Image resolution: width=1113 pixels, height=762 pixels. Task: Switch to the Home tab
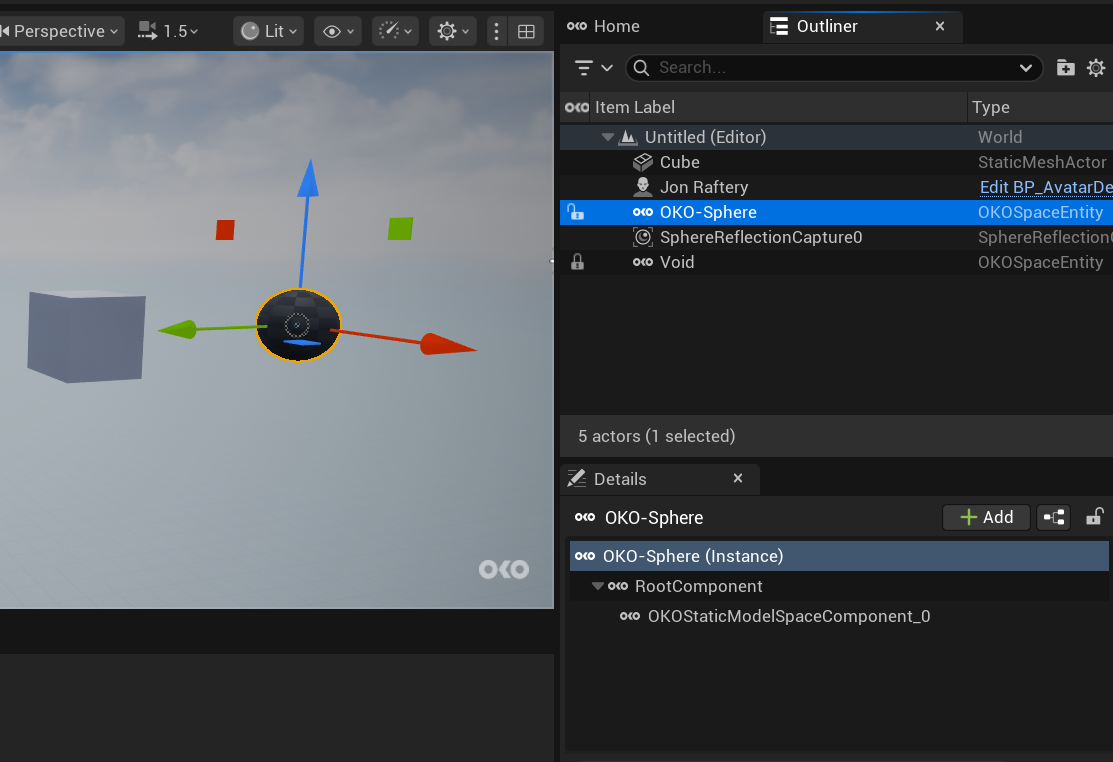(603, 26)
